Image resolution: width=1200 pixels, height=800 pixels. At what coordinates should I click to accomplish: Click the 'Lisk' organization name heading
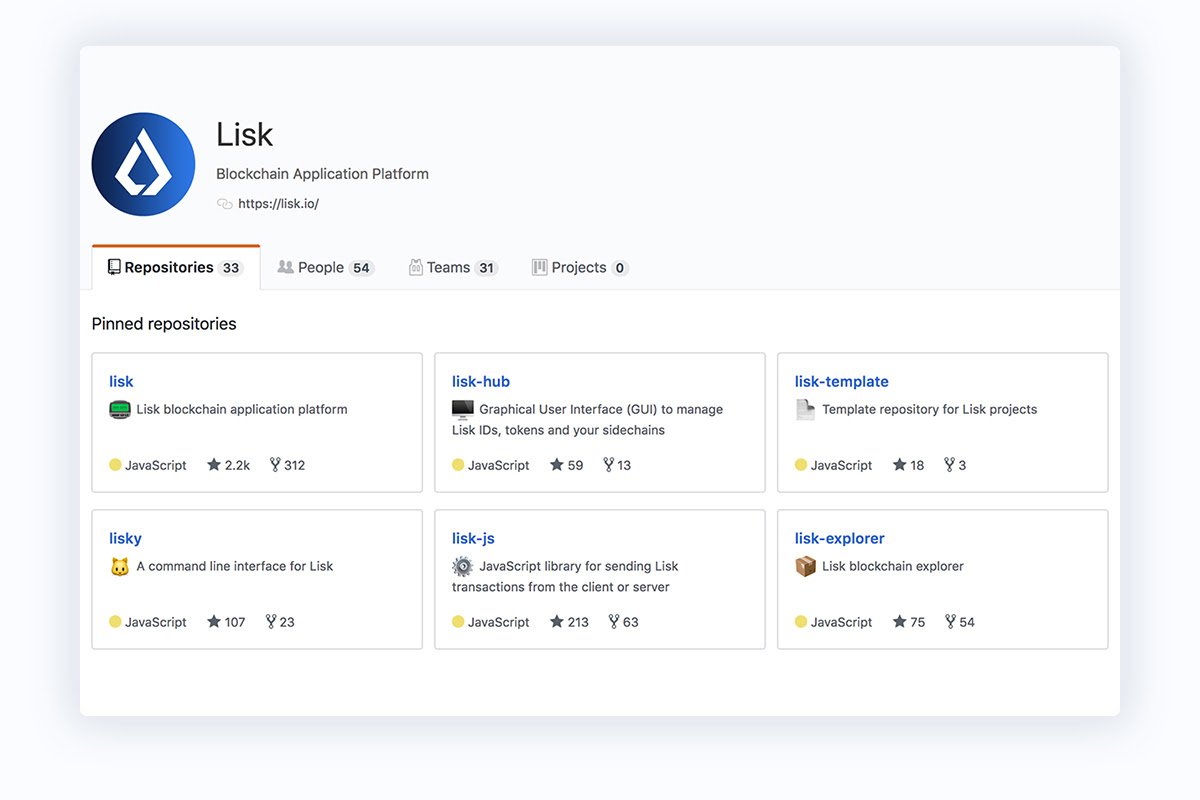click(245, 135)
